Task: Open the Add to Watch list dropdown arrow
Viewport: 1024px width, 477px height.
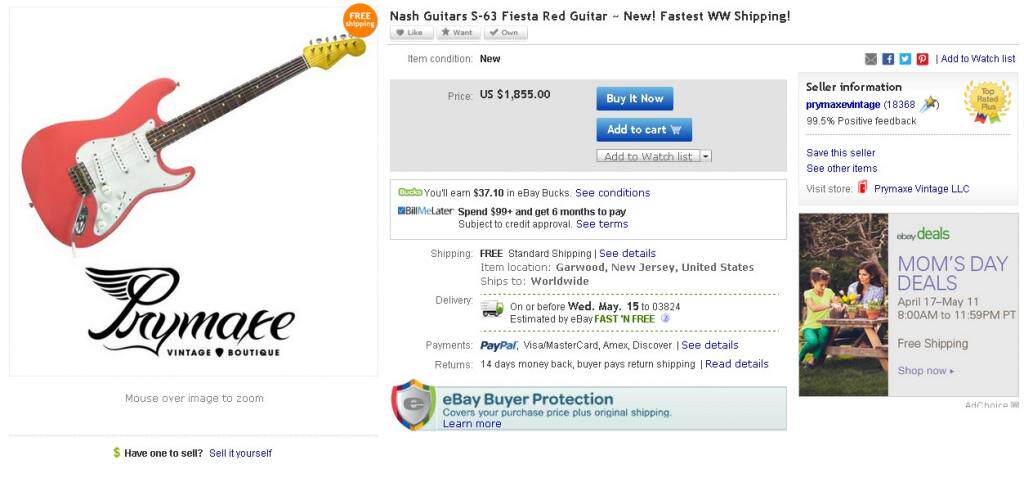Action: pyautogui.click(x=706, y=156)
